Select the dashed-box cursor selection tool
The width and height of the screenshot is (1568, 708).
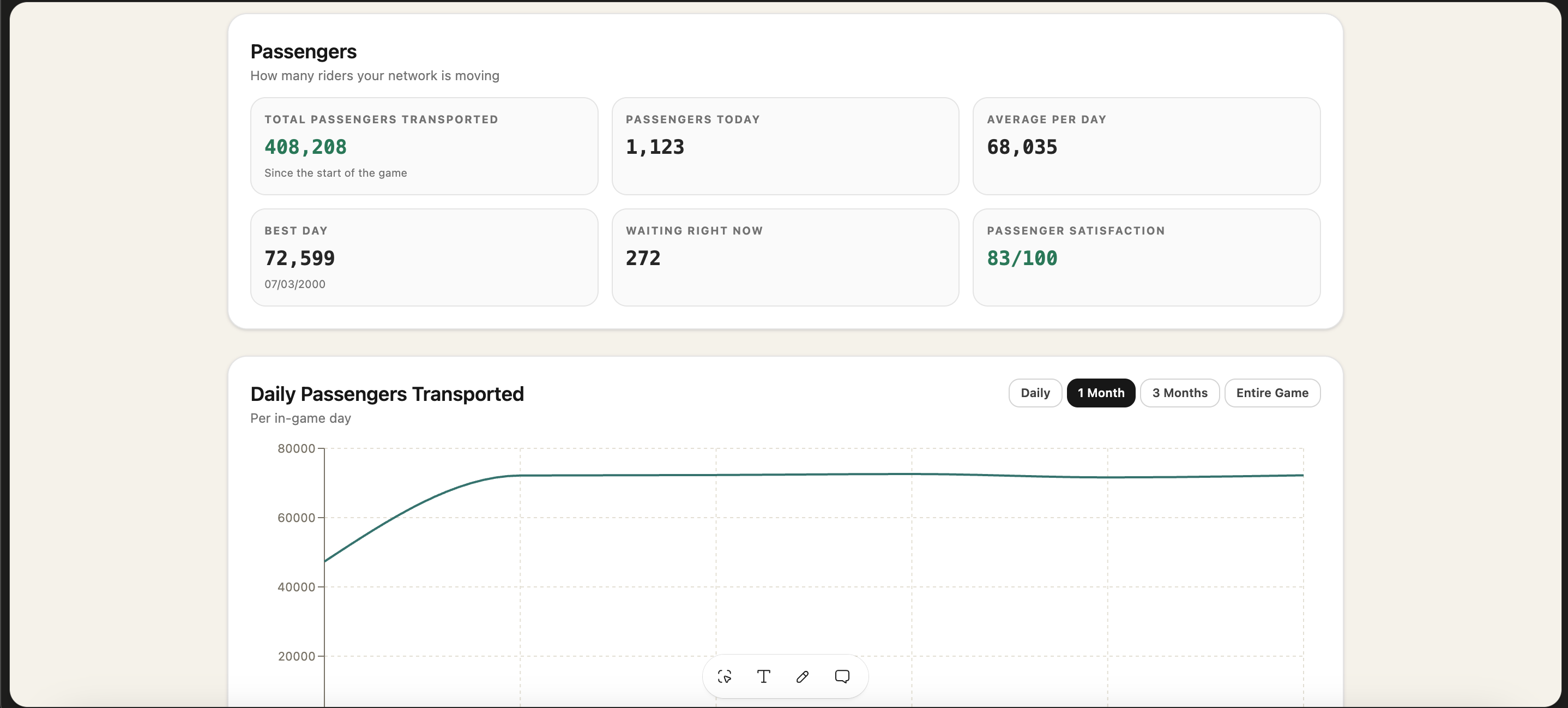725,676
